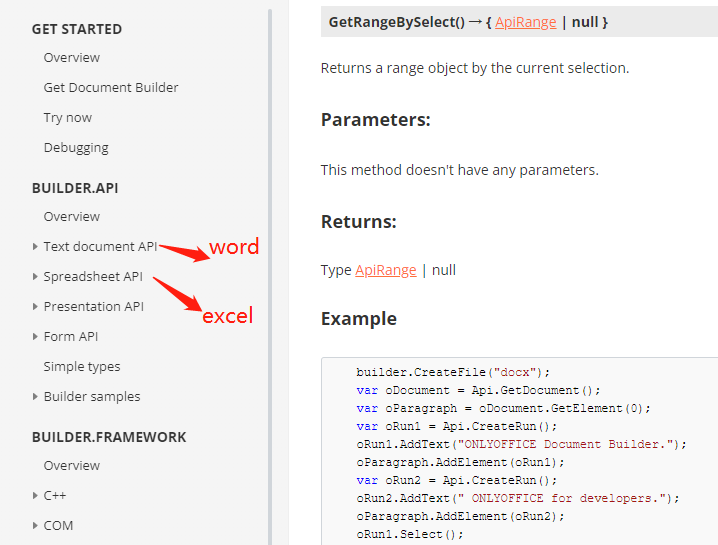
Task: Open Overview under Builder.Framework
Action: pos(72,466)
